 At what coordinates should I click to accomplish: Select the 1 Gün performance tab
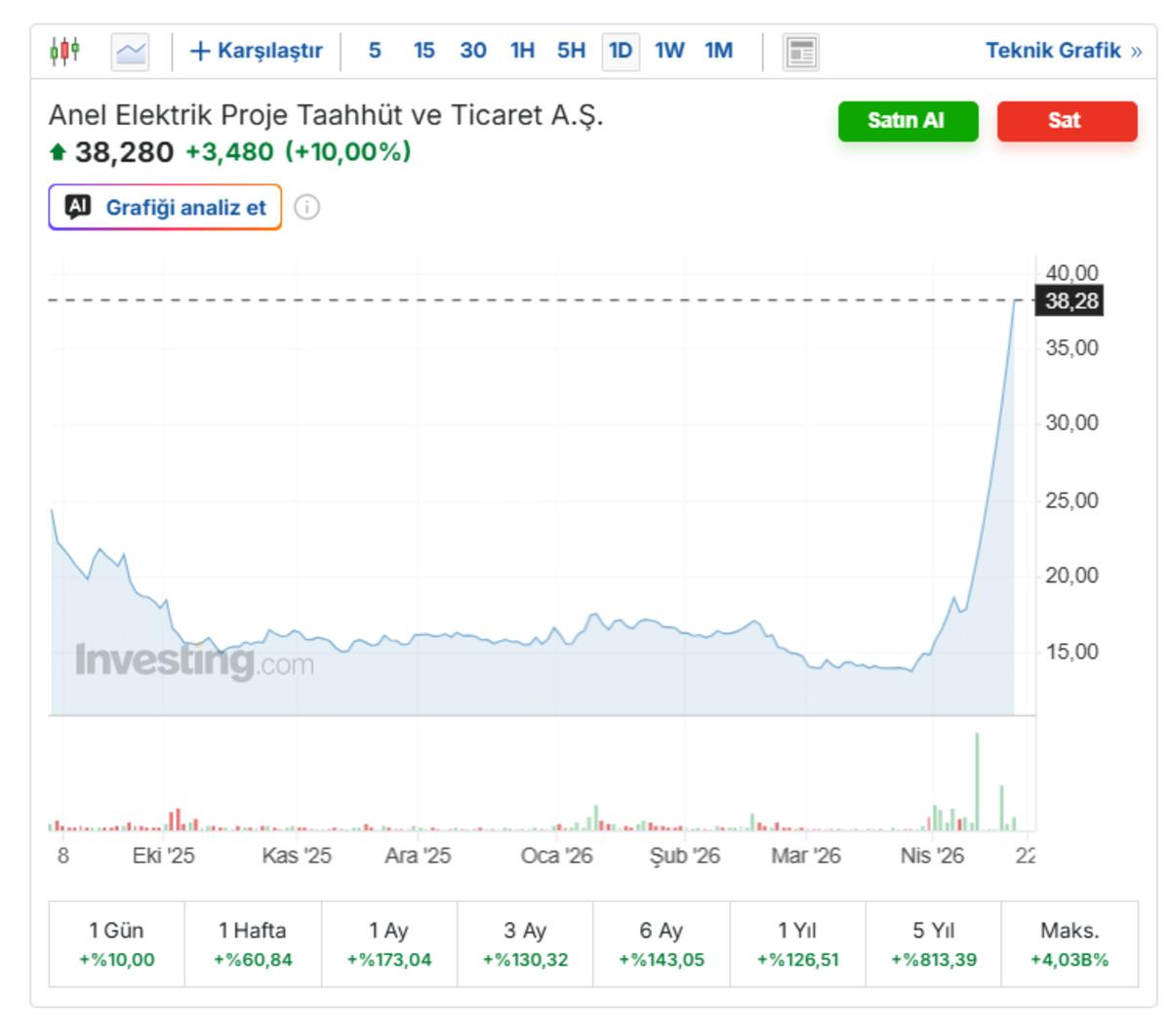point(116,943)
